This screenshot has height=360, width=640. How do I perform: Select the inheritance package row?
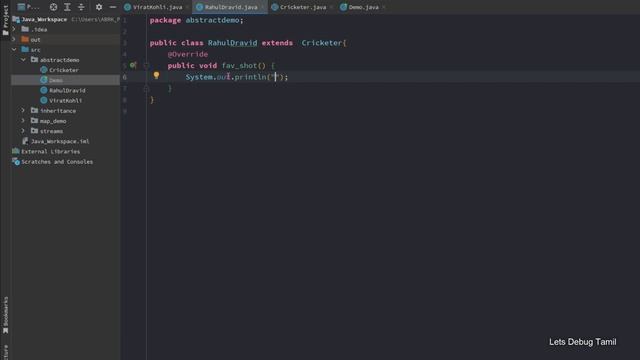coord(65,111)
